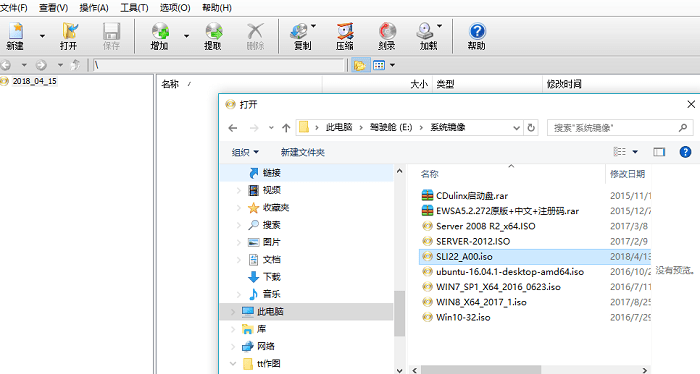Screen dimensions: 700x374
Task: Collapse the tt作图 tree node
Action: 233,363
